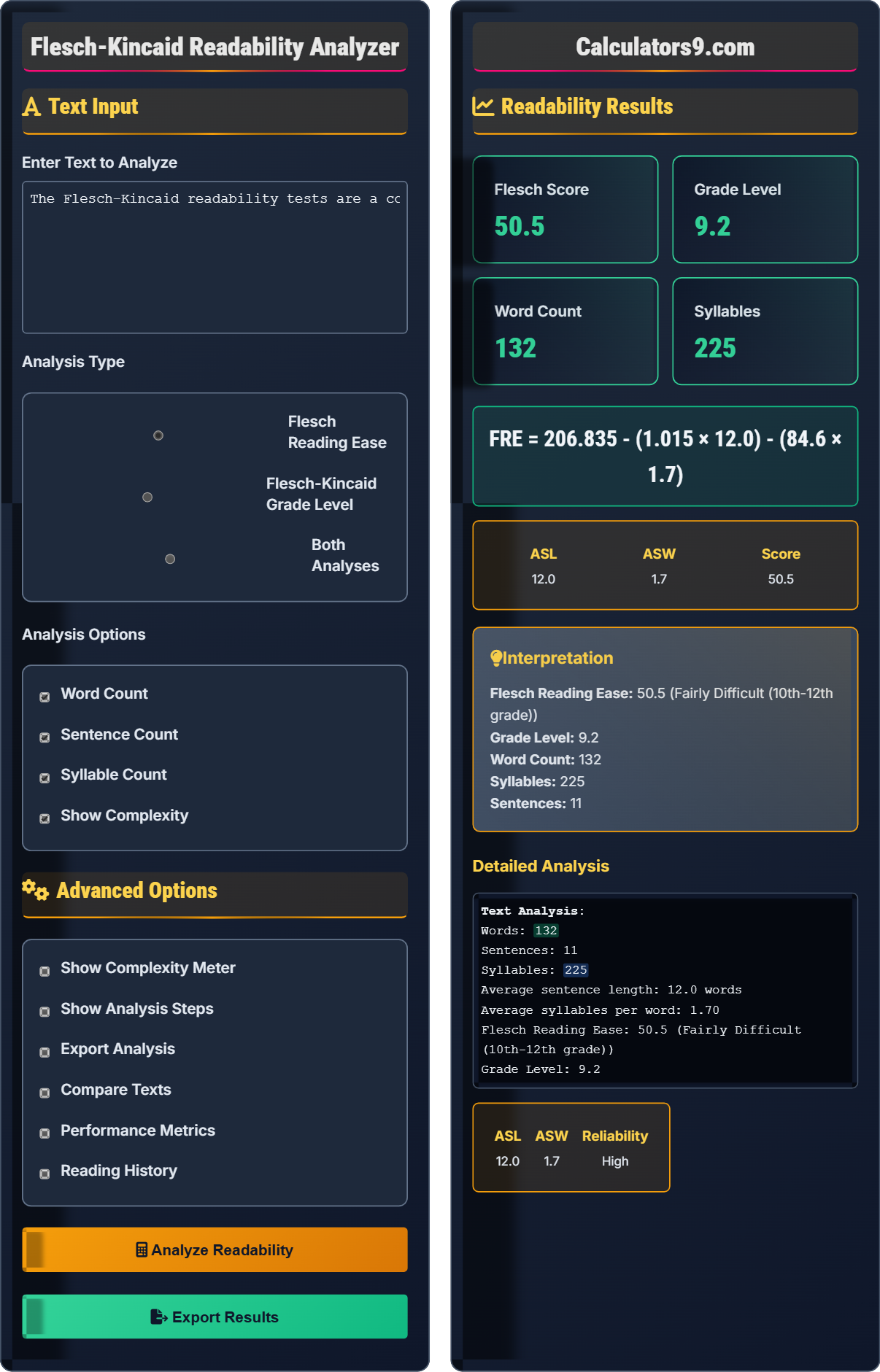This screenshot has width=880, height=1372.
Task: Click the Interpretation lightbulb icon
Action: click(x=496, y=658)
